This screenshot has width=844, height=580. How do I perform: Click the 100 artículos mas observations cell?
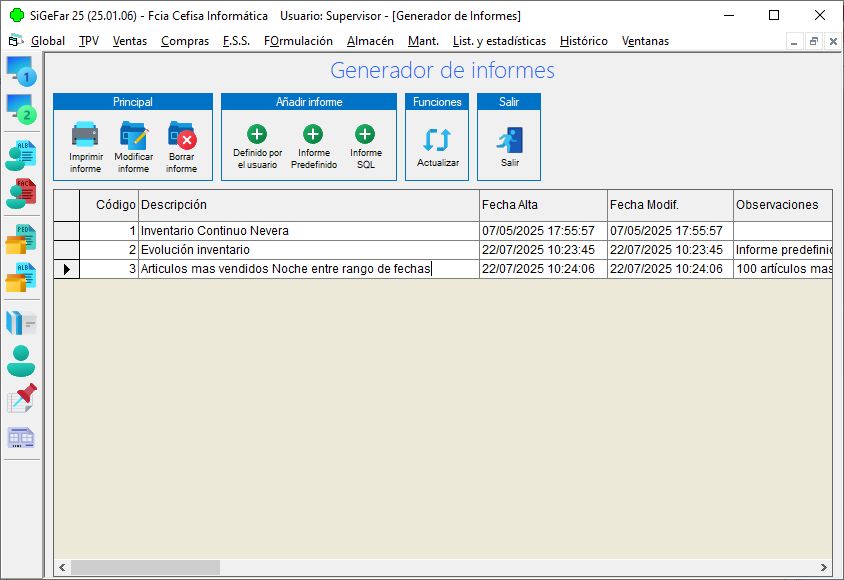pyautogui.click(x=783, y=268)
